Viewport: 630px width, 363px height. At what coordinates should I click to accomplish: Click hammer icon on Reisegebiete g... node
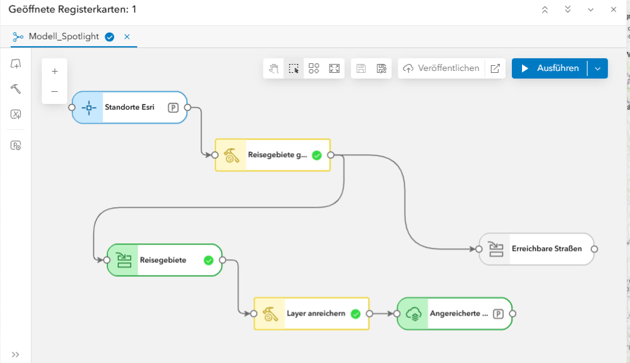231,156
